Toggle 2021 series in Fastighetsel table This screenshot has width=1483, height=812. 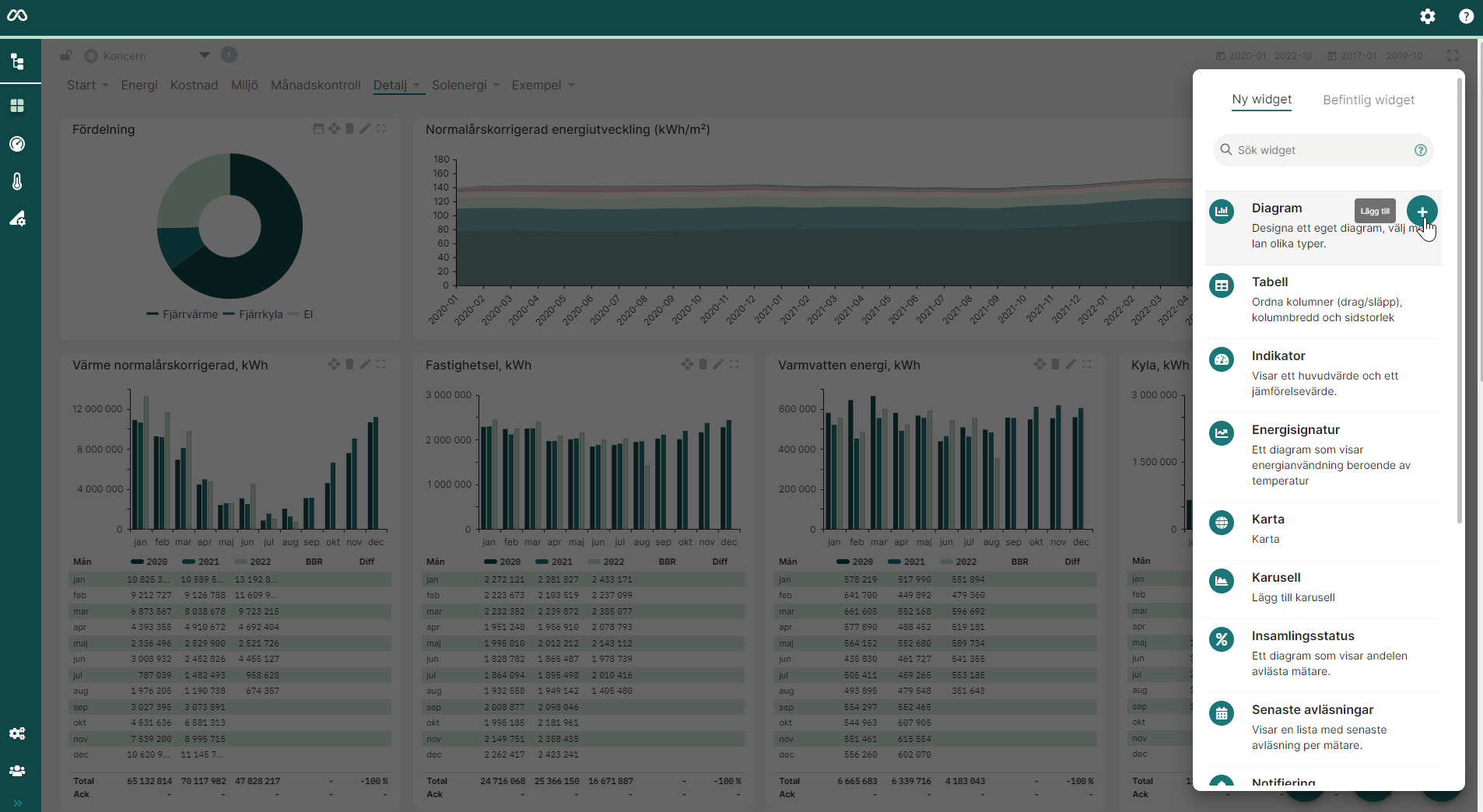[x=553, y=562]
